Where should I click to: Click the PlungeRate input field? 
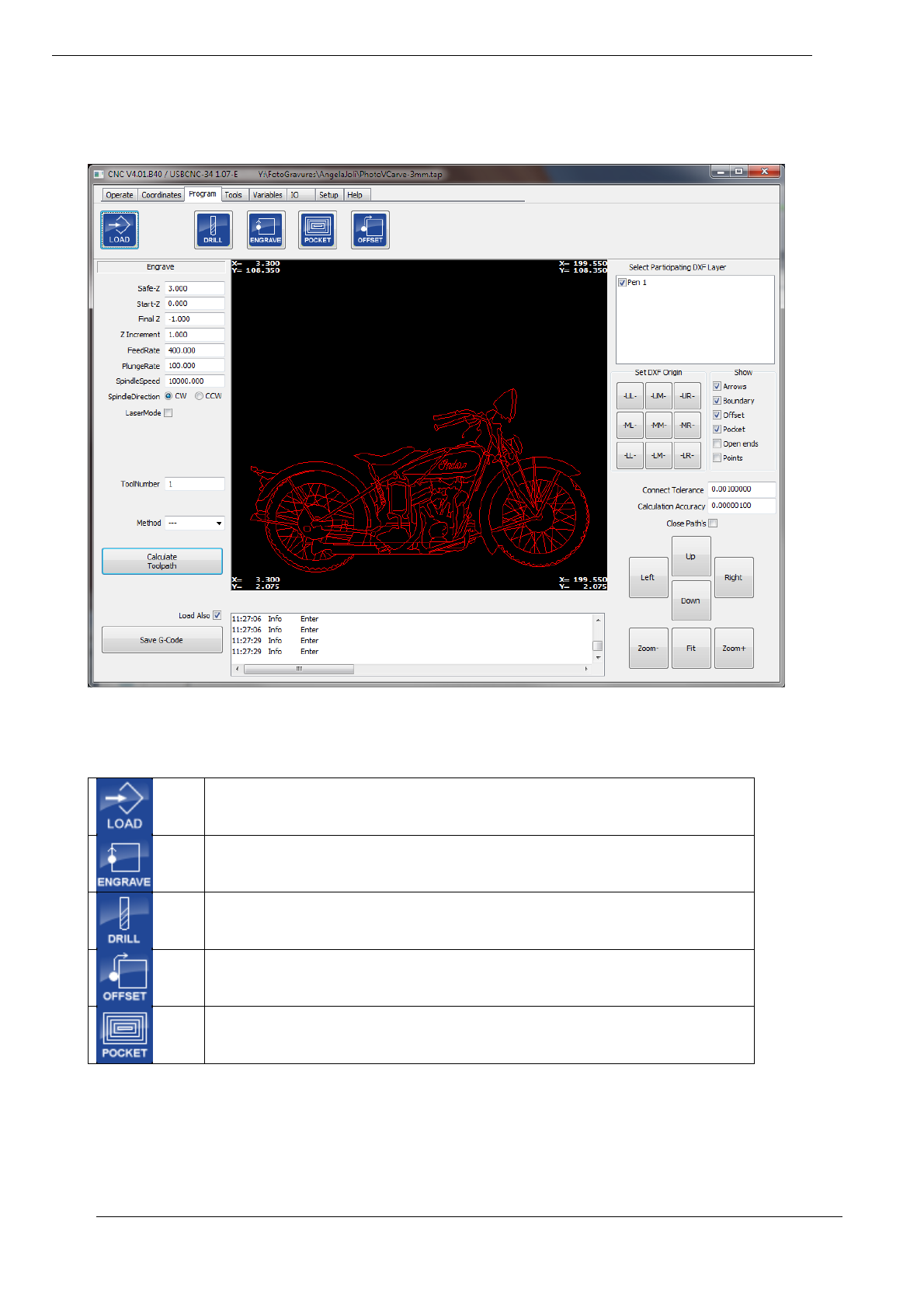coord(195,366)
